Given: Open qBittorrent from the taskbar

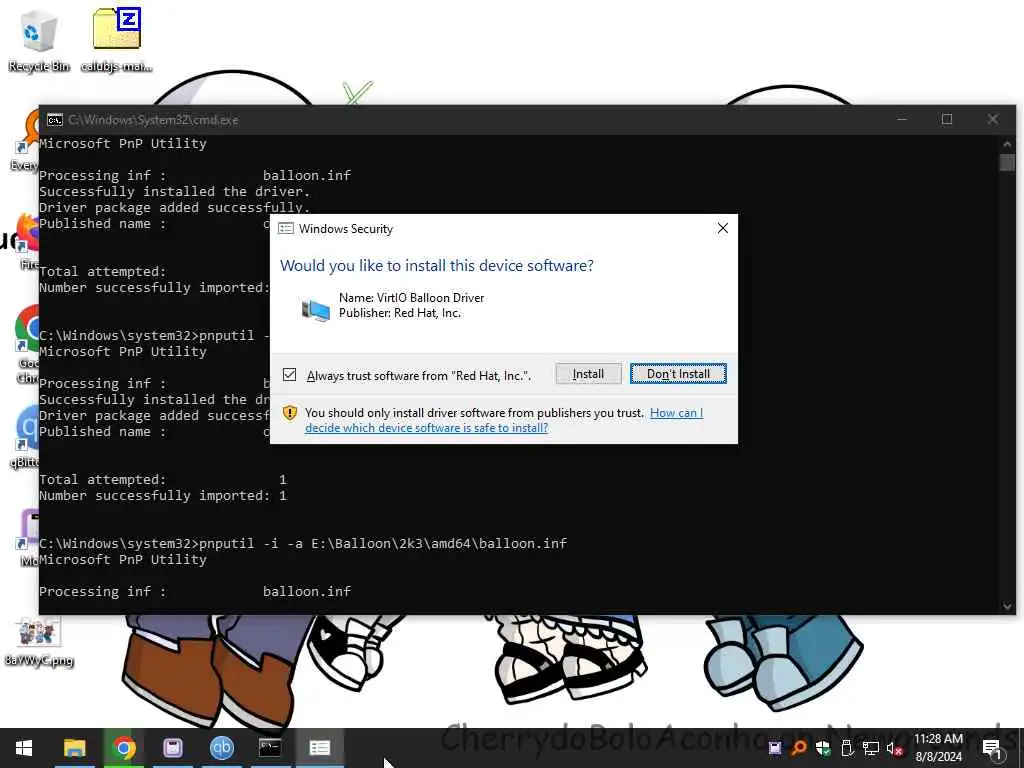Looking at the screenshot, I should click(222, 748).
